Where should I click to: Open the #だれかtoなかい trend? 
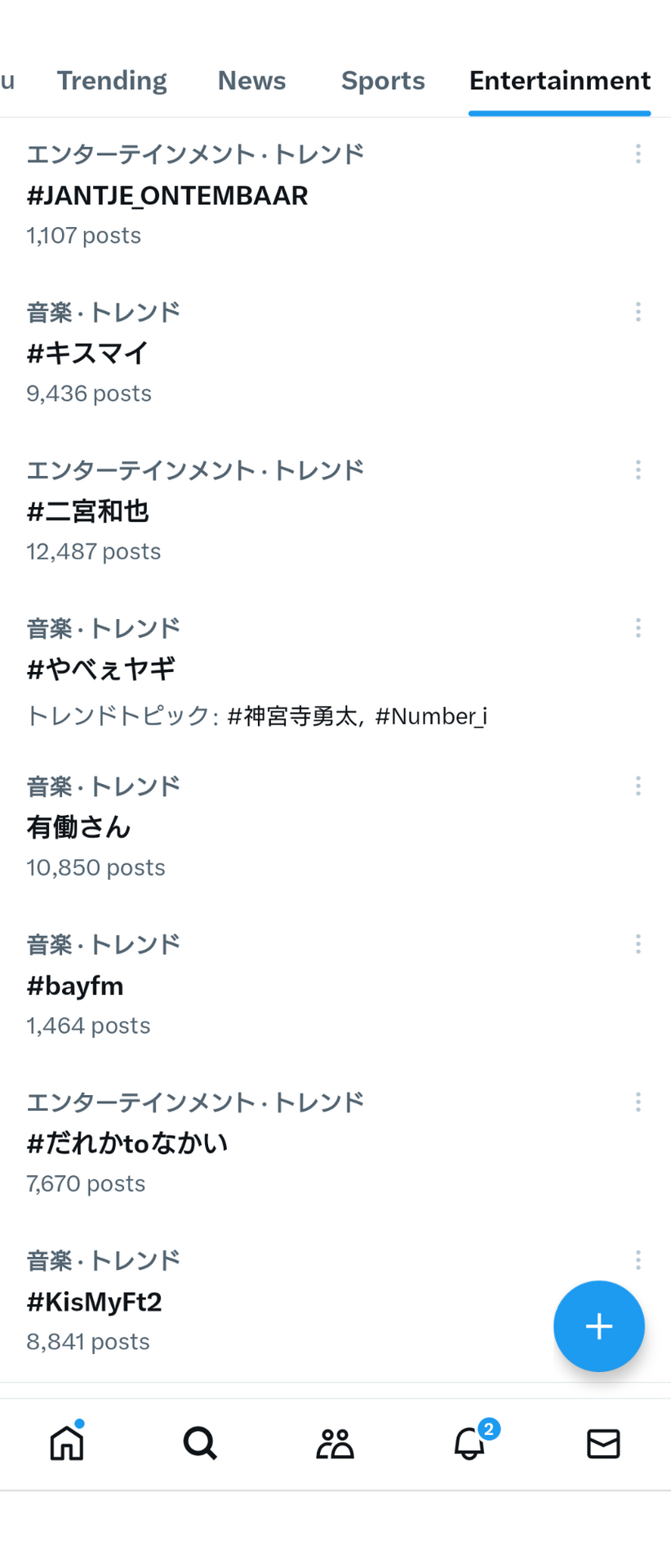point(335,1143)
